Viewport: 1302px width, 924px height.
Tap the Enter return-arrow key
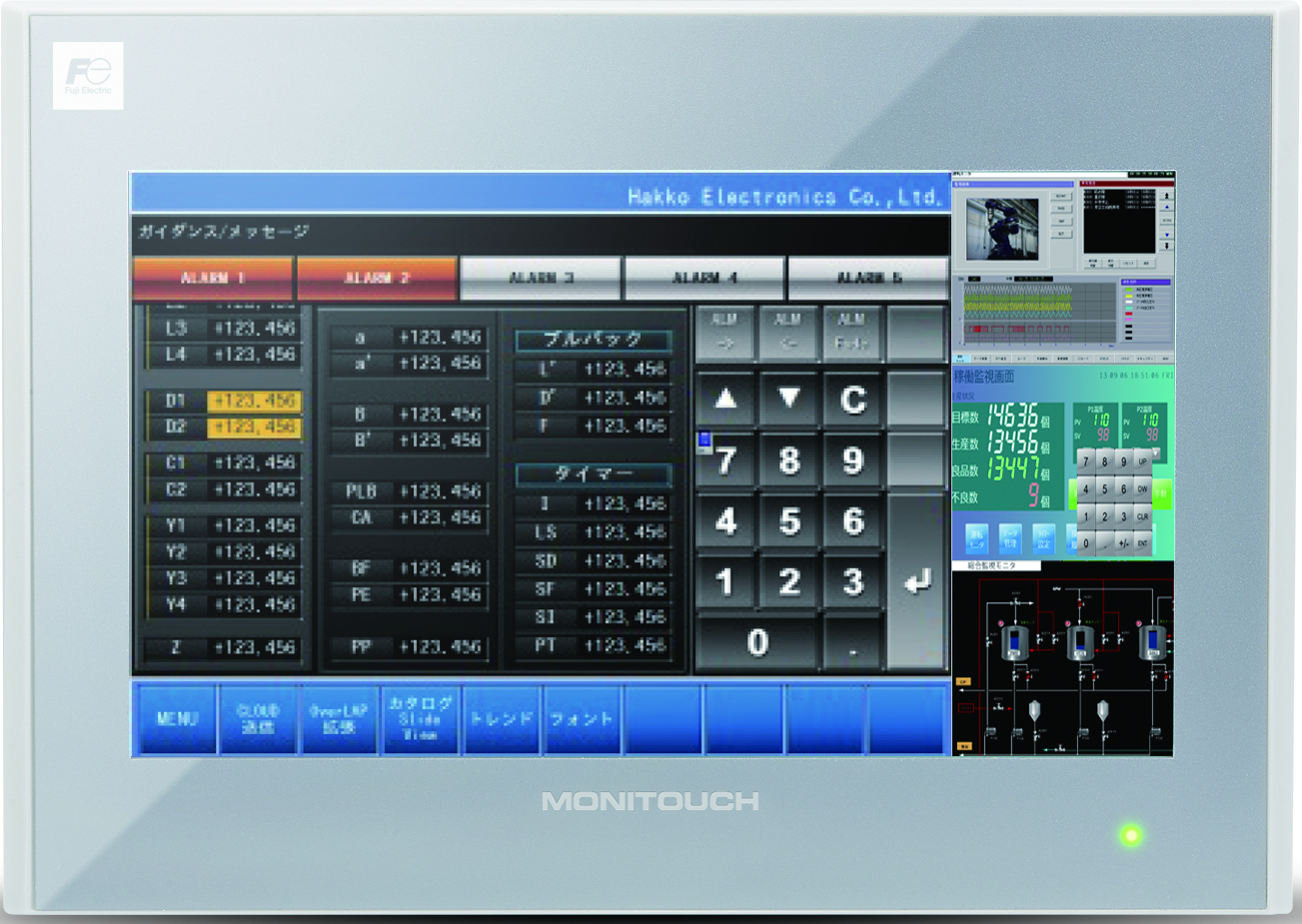[x=916, y=581]
